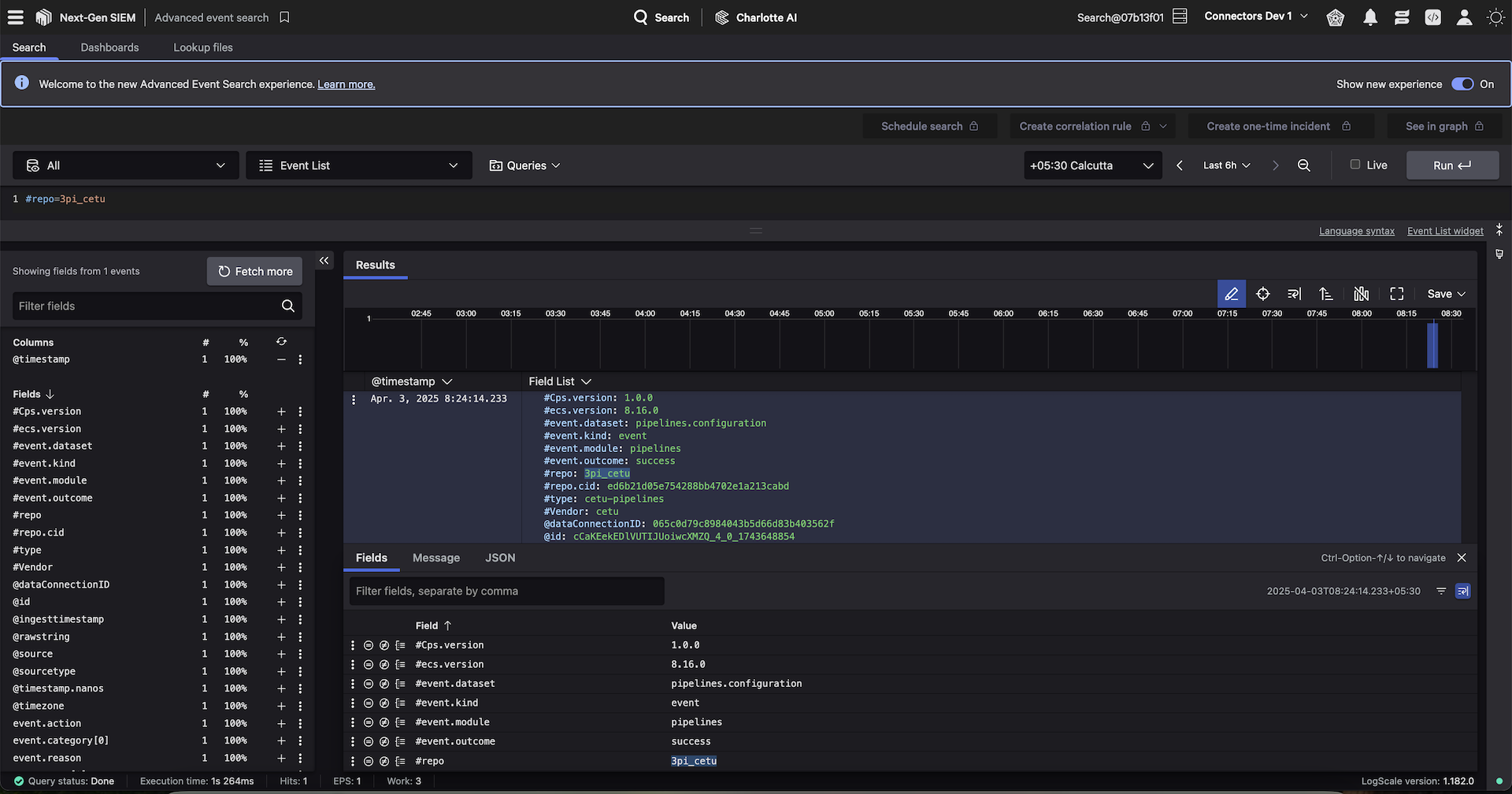Open Charlotte AI from top bar

click(x=756, y=17)
